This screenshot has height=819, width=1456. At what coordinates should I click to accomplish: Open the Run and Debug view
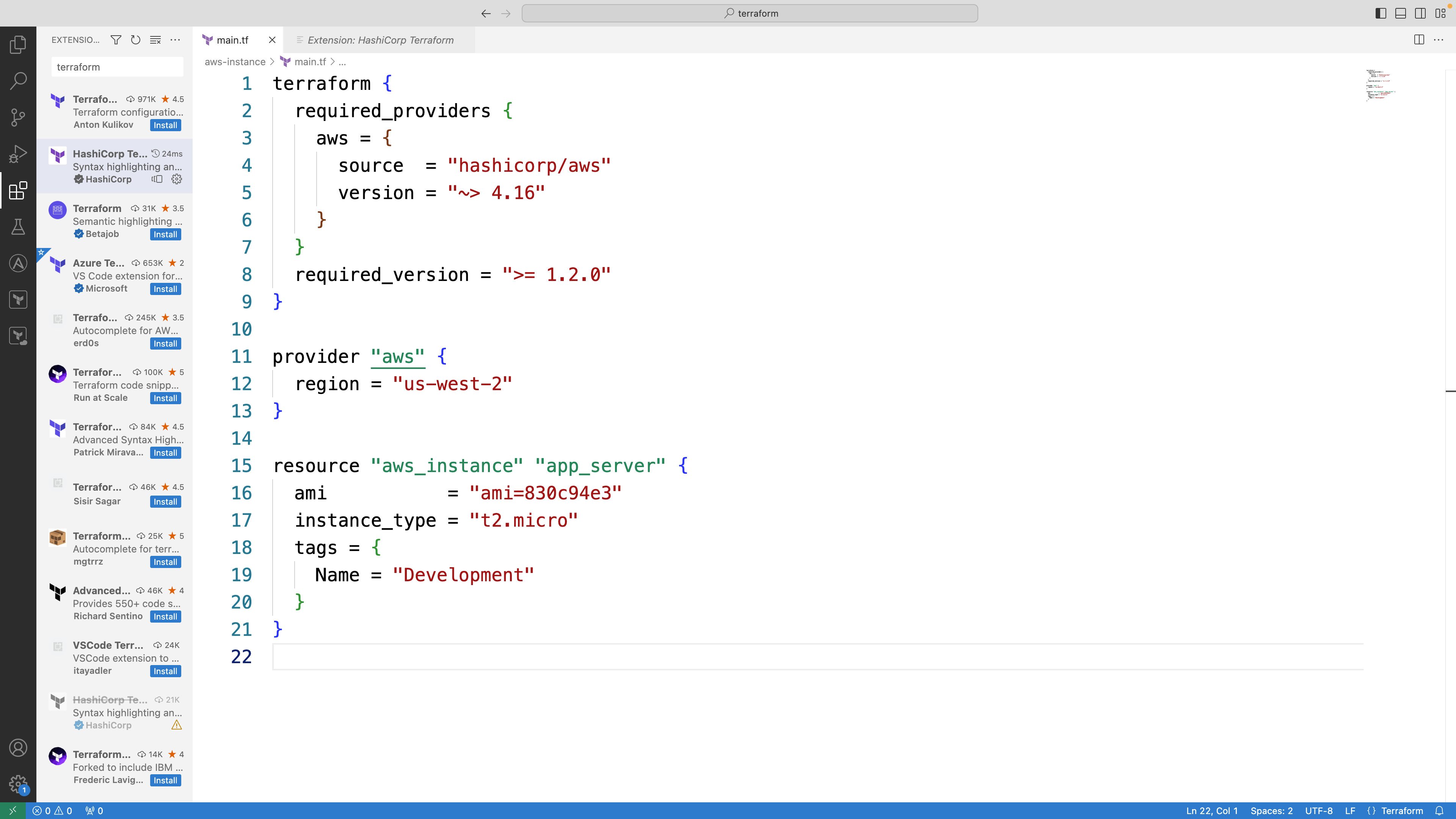(x=18, y=154)
